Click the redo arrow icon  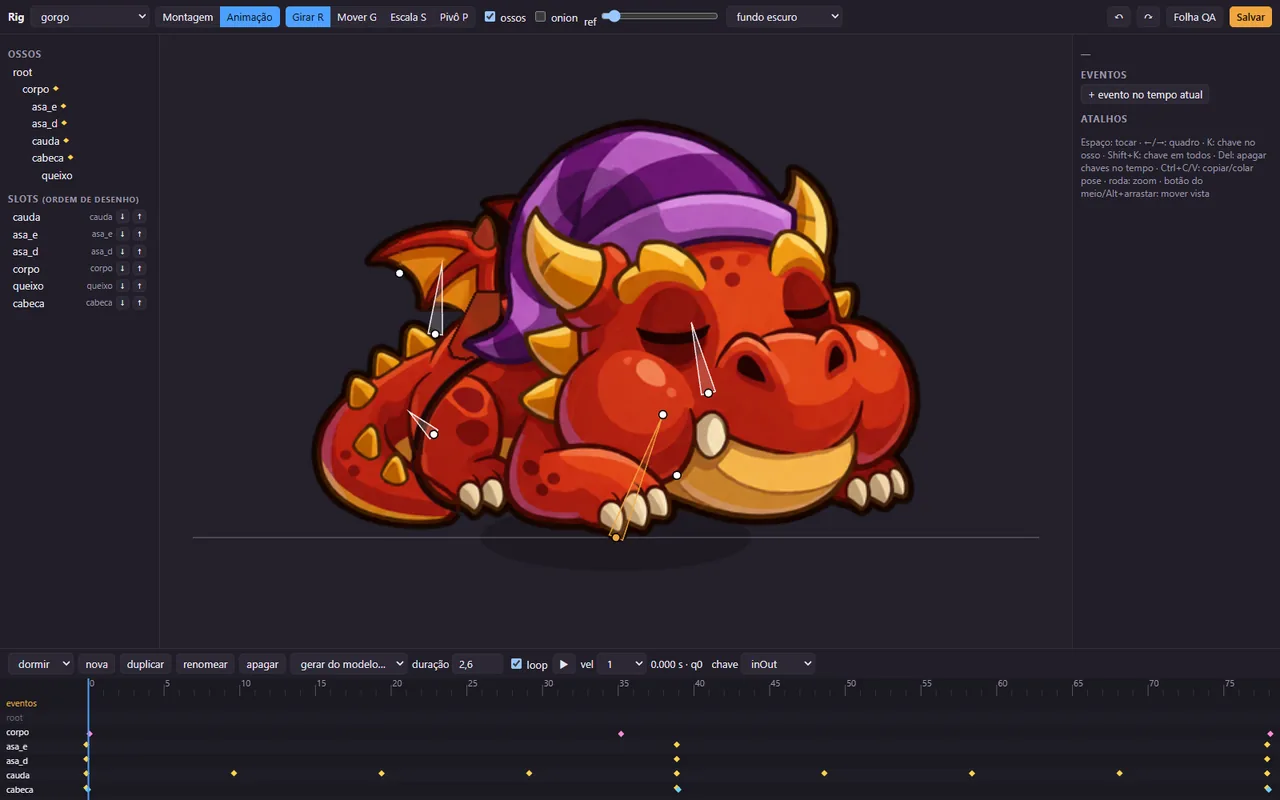(x=1148, y=17)
